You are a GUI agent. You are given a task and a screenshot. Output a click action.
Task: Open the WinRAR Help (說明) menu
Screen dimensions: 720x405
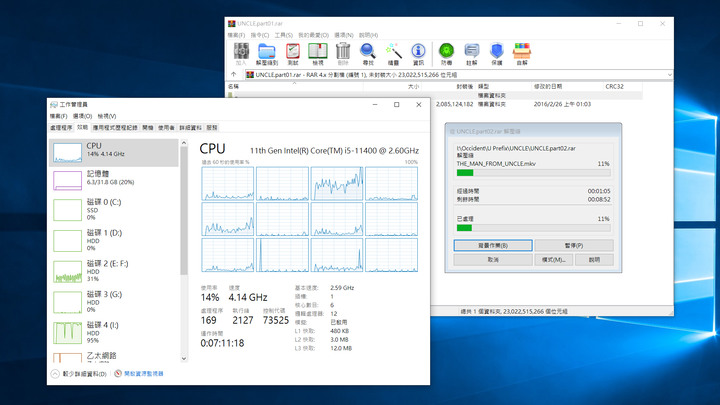pyautogui.click(x=368, y=35)
